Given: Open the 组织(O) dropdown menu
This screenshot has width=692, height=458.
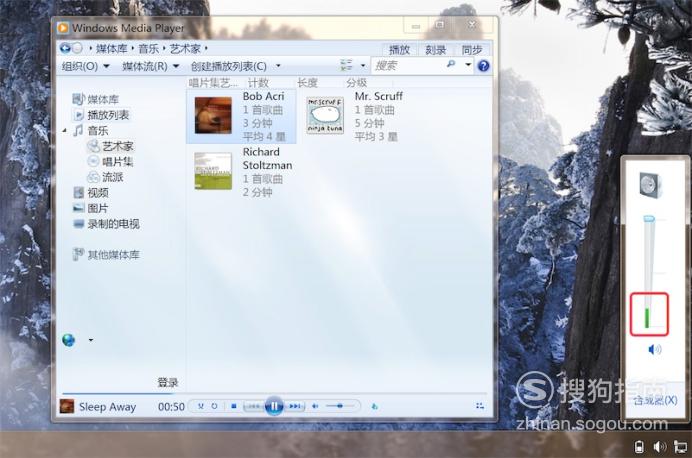Looking at the screenshot, I should [85, 66].
